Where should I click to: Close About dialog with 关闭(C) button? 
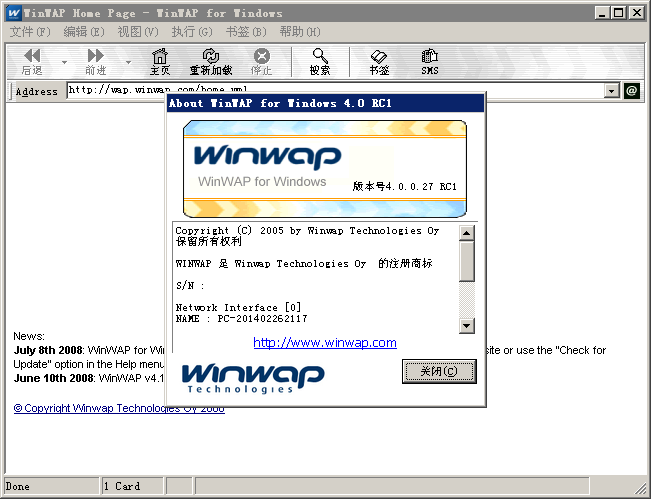click(x=439, y=371)
